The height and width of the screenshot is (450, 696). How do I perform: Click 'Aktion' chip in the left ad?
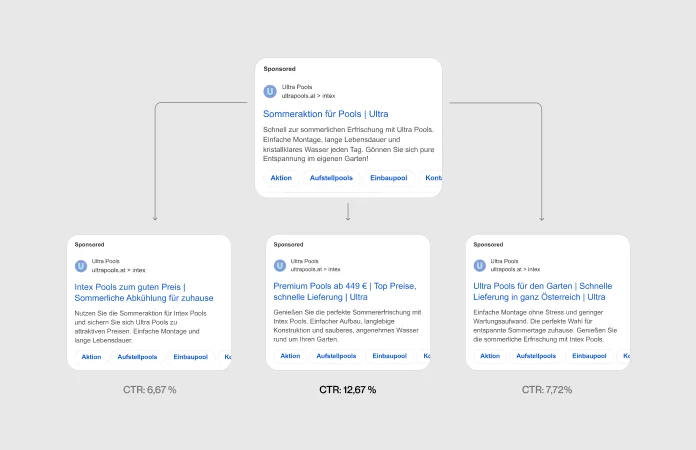[x=91, y=356]
